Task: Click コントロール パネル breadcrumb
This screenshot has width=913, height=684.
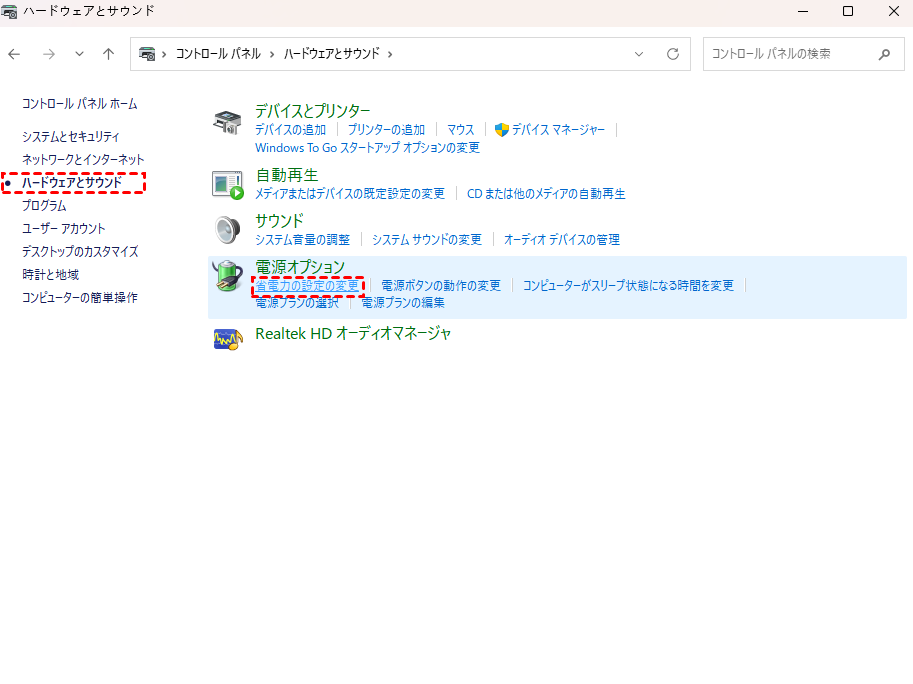Action: (218, 54)
